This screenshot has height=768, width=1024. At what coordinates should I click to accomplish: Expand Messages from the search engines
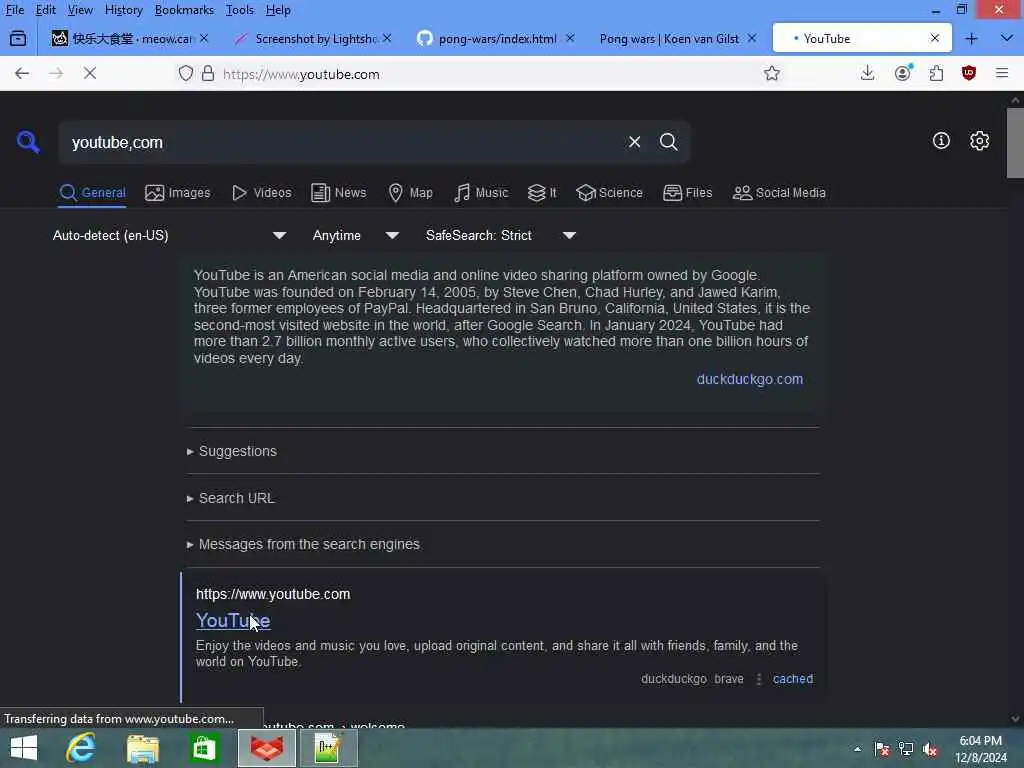(x=303, y=544)
